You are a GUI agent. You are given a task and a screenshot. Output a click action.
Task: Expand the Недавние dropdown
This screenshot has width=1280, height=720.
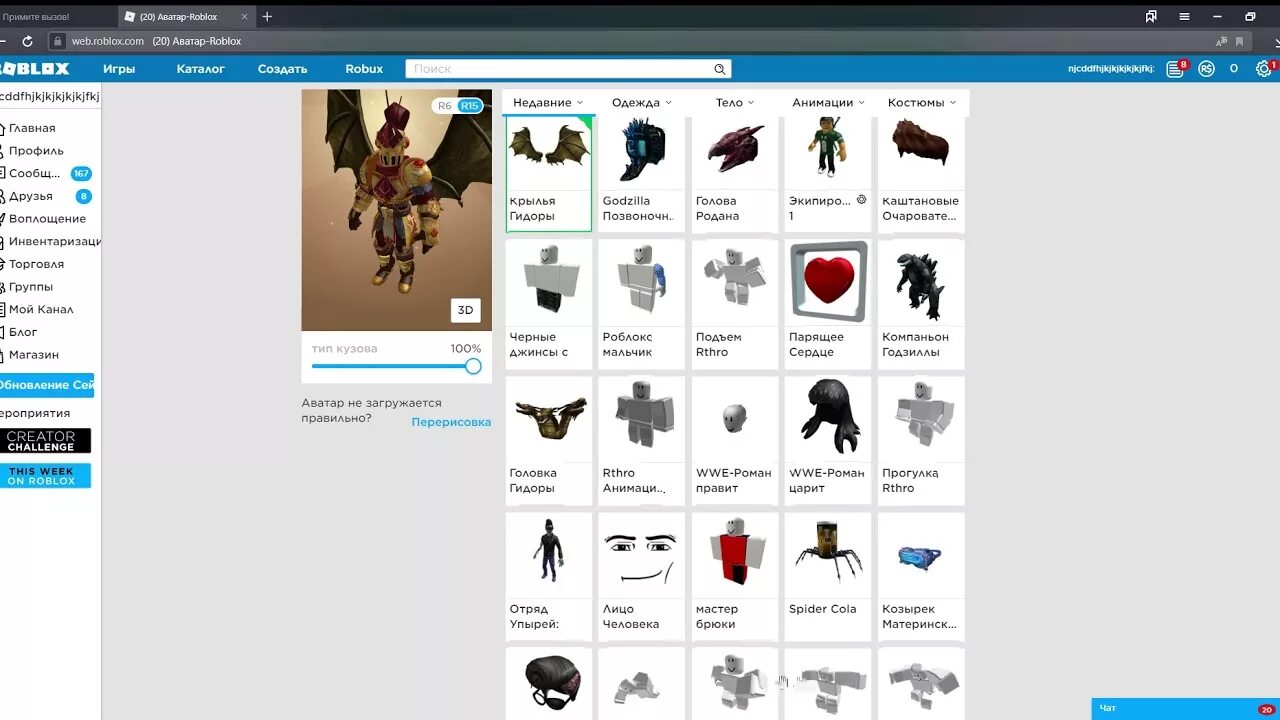coord(548,102)
